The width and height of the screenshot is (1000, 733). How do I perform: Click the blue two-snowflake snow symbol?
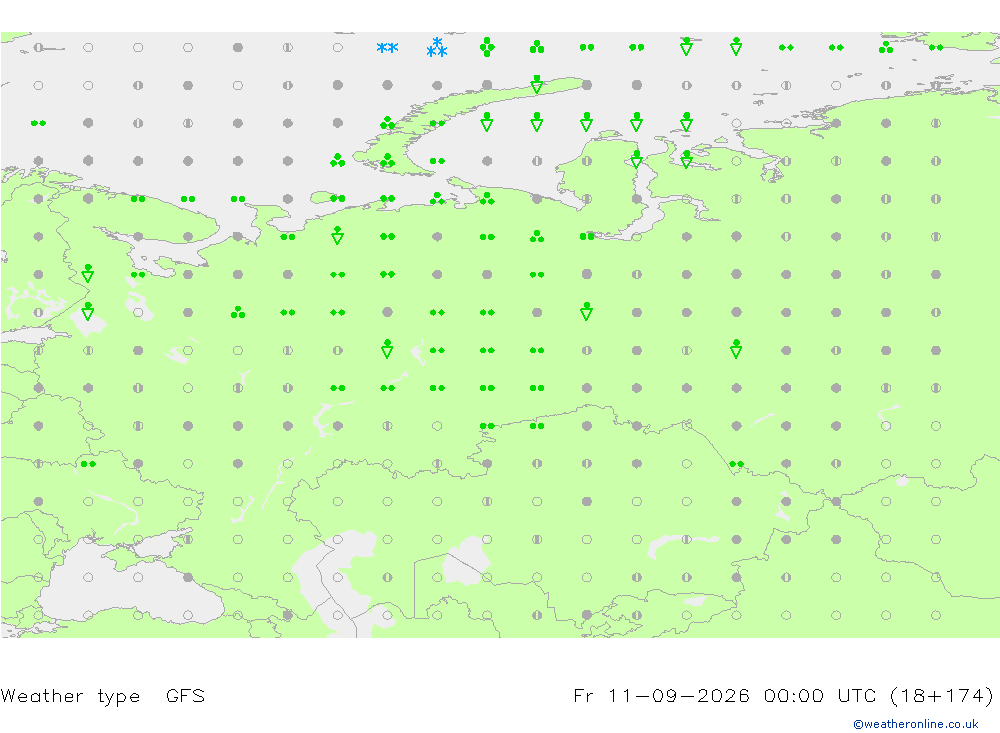(387, 48)
